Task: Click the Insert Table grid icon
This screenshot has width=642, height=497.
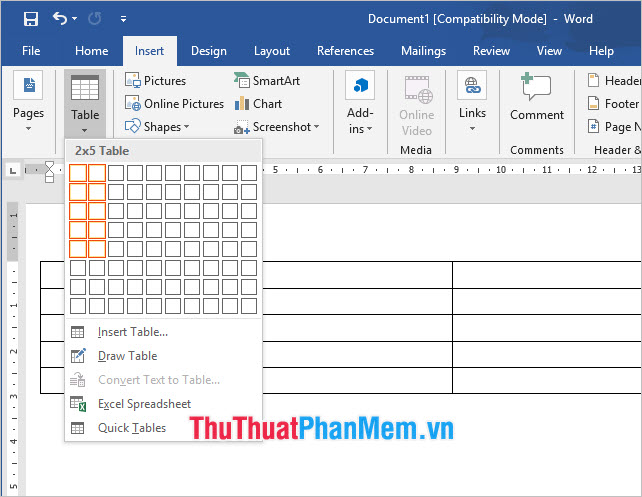Action: [77, 332]
